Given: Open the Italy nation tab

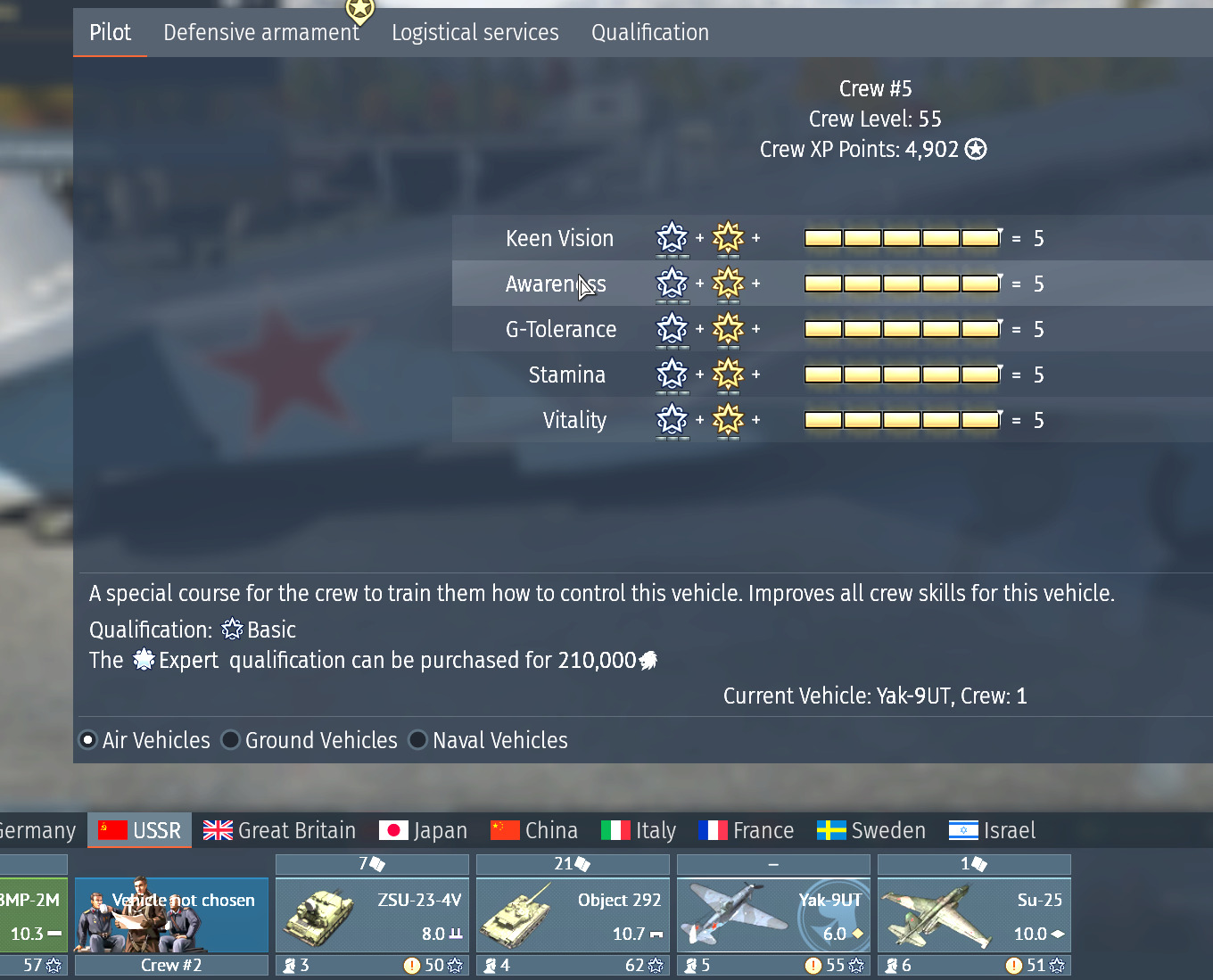Looking at the screenshot, I should point(639,830).
